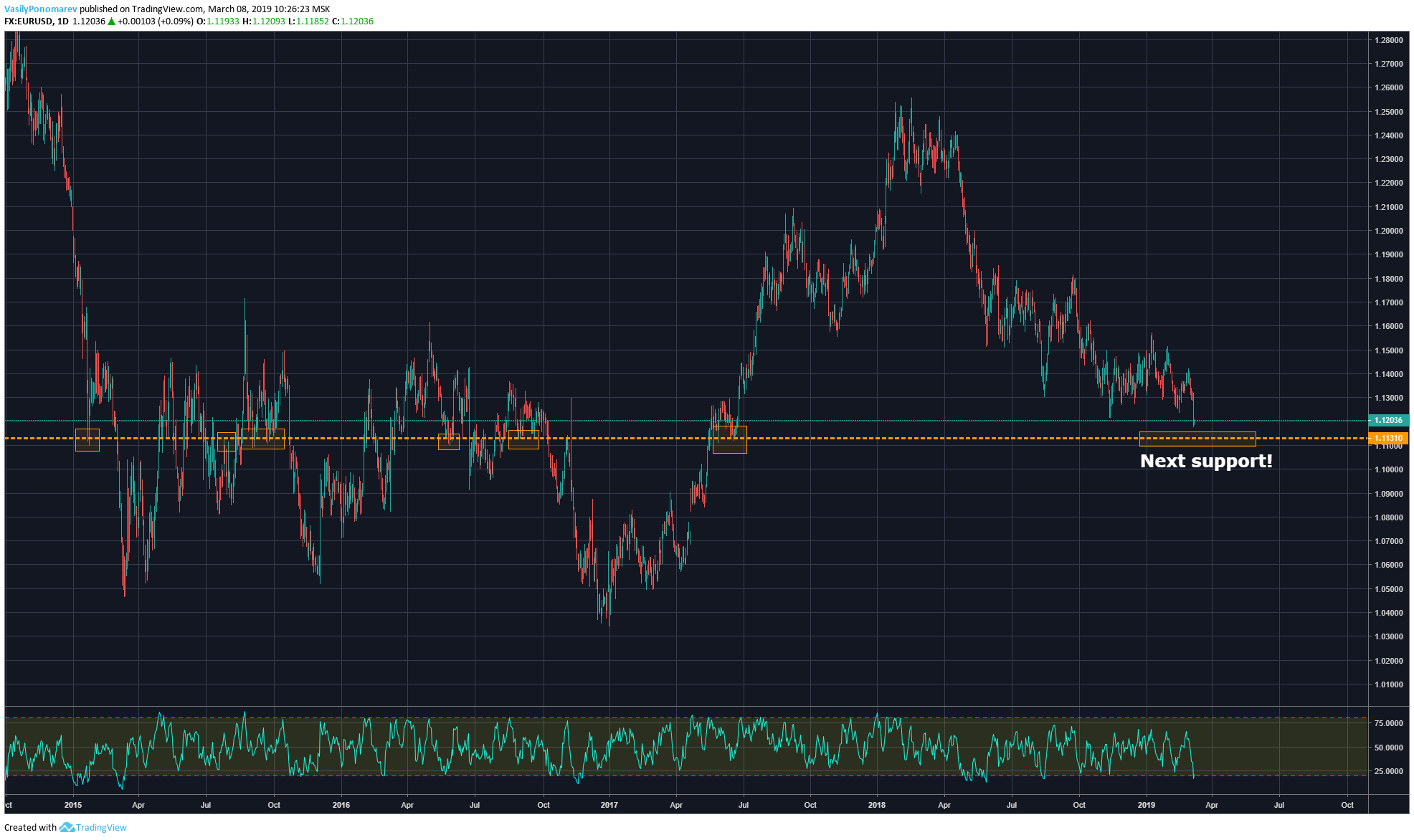Click the 1.23000 price axis label

pos(1388,159)
